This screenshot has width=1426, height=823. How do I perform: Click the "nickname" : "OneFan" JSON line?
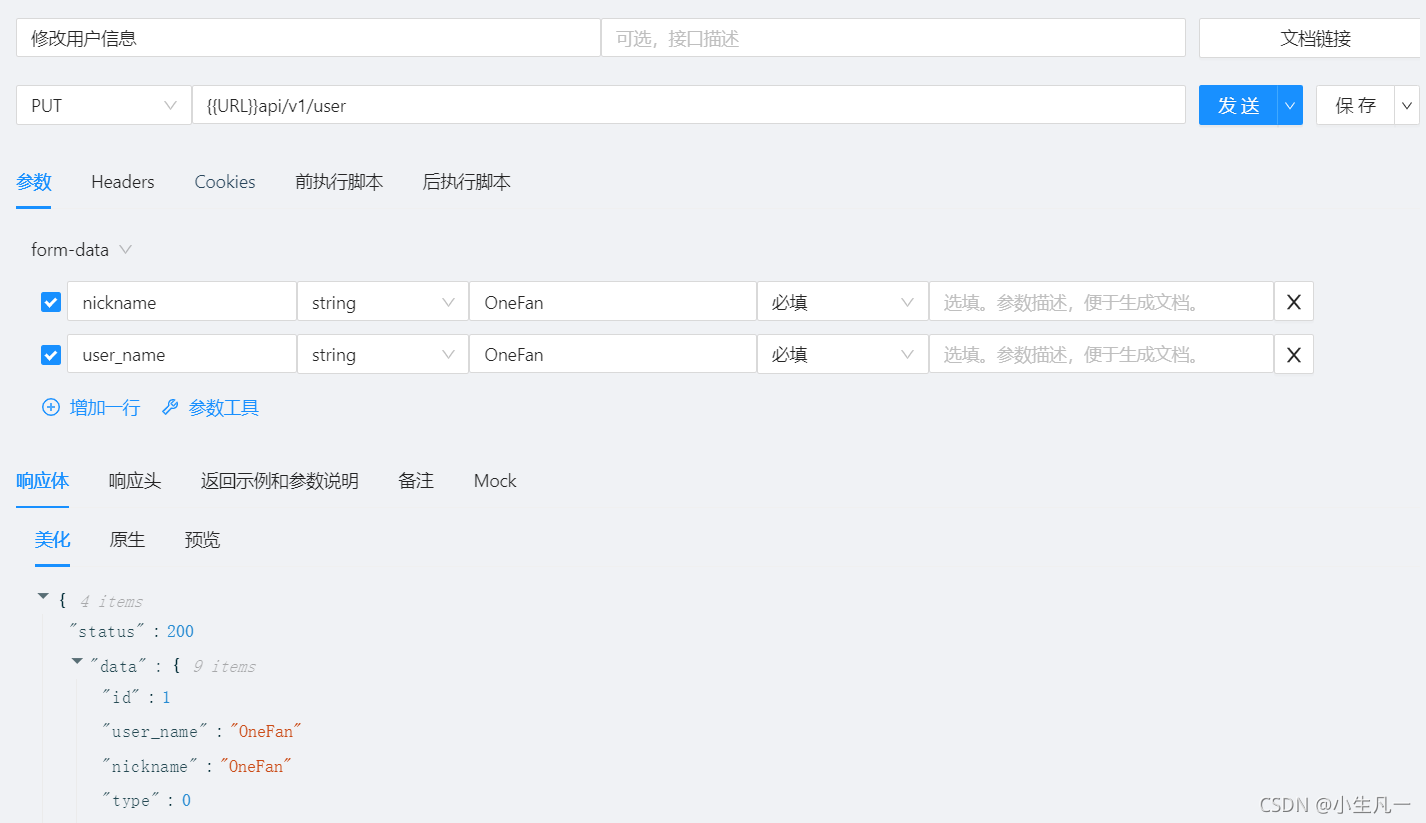point(197,766)
